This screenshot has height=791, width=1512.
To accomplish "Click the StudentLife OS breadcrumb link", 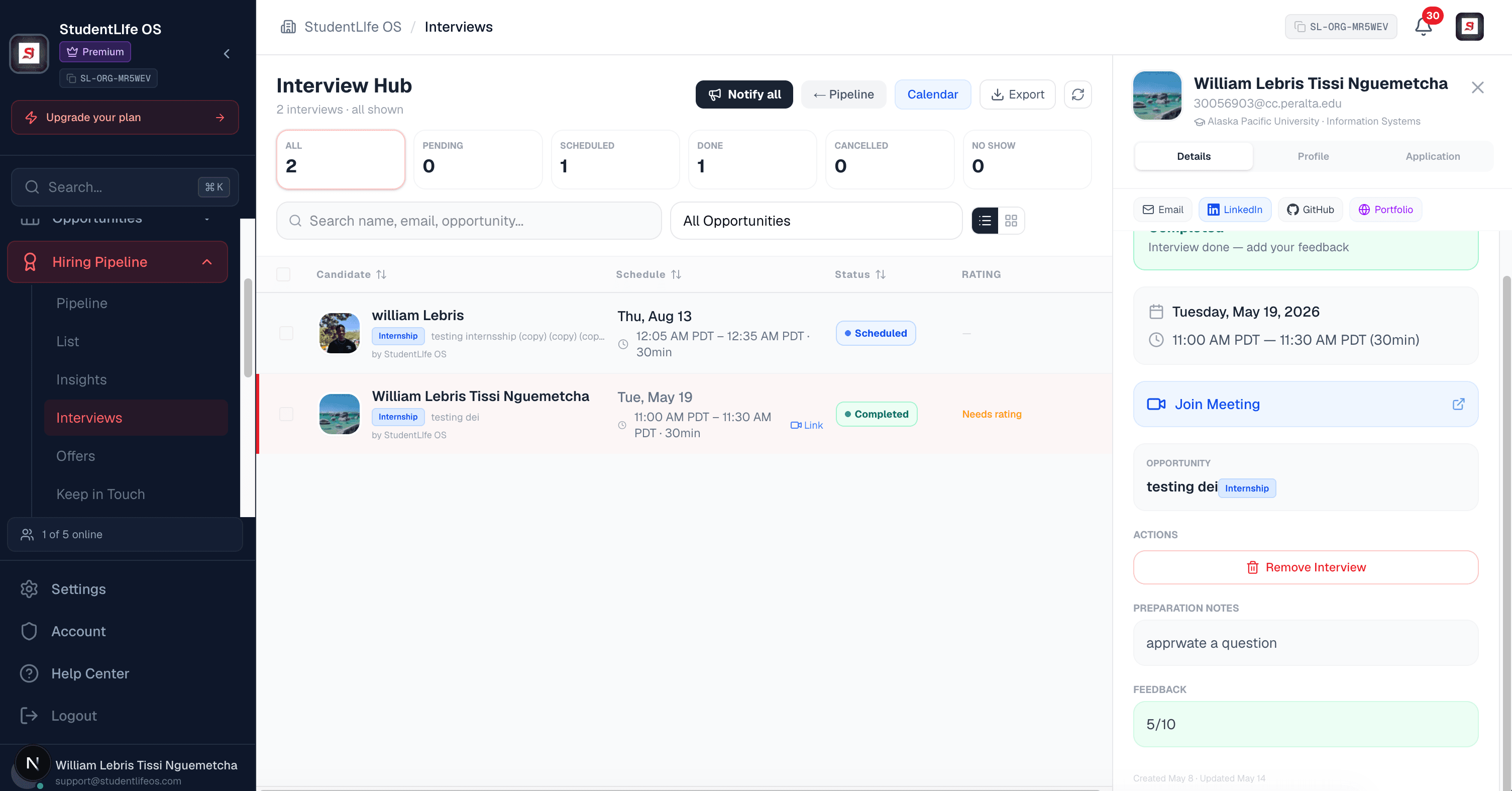I will 352,27.
